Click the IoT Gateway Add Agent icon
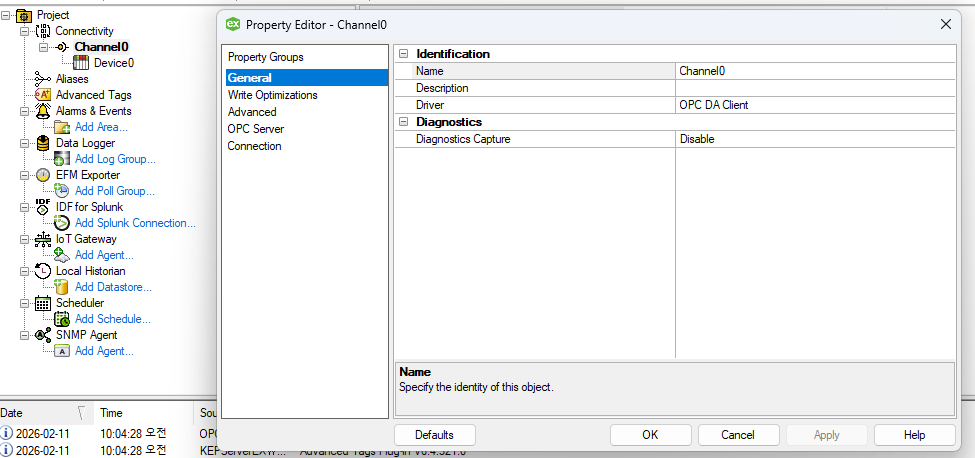Viewport: 975px width, 458px height. [x=62, y=255]
